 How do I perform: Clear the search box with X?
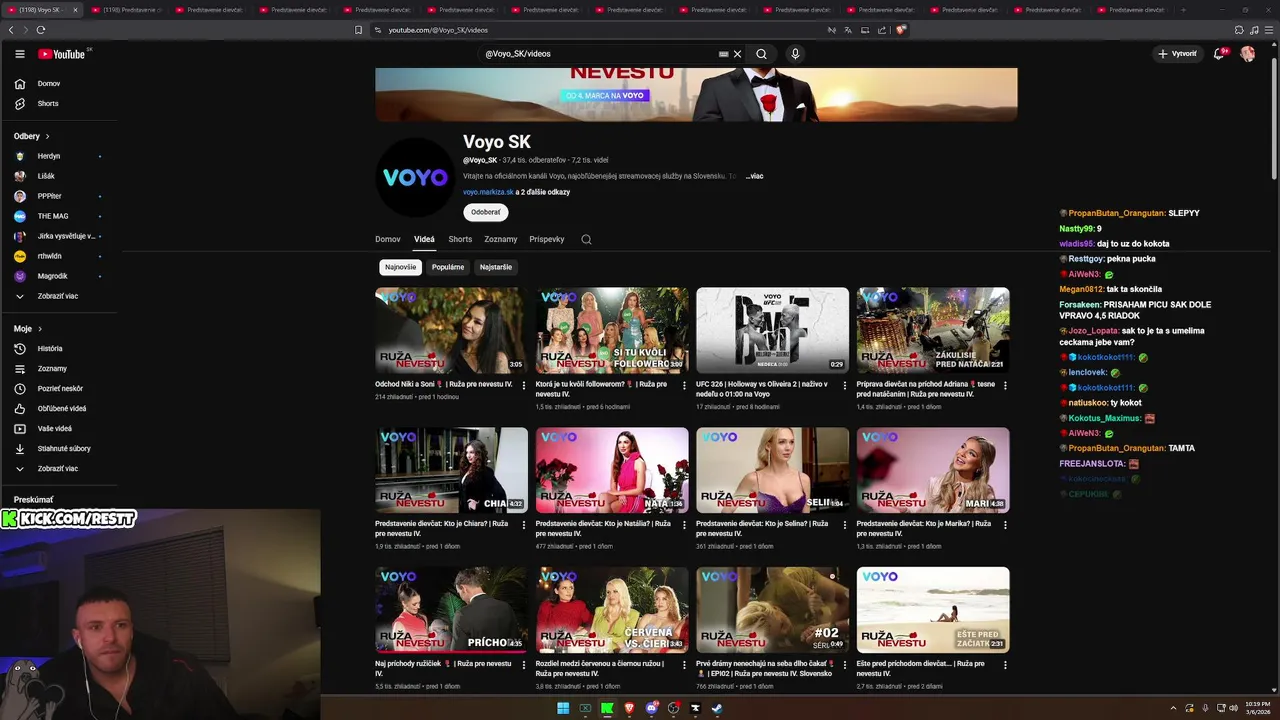point(737,54)
